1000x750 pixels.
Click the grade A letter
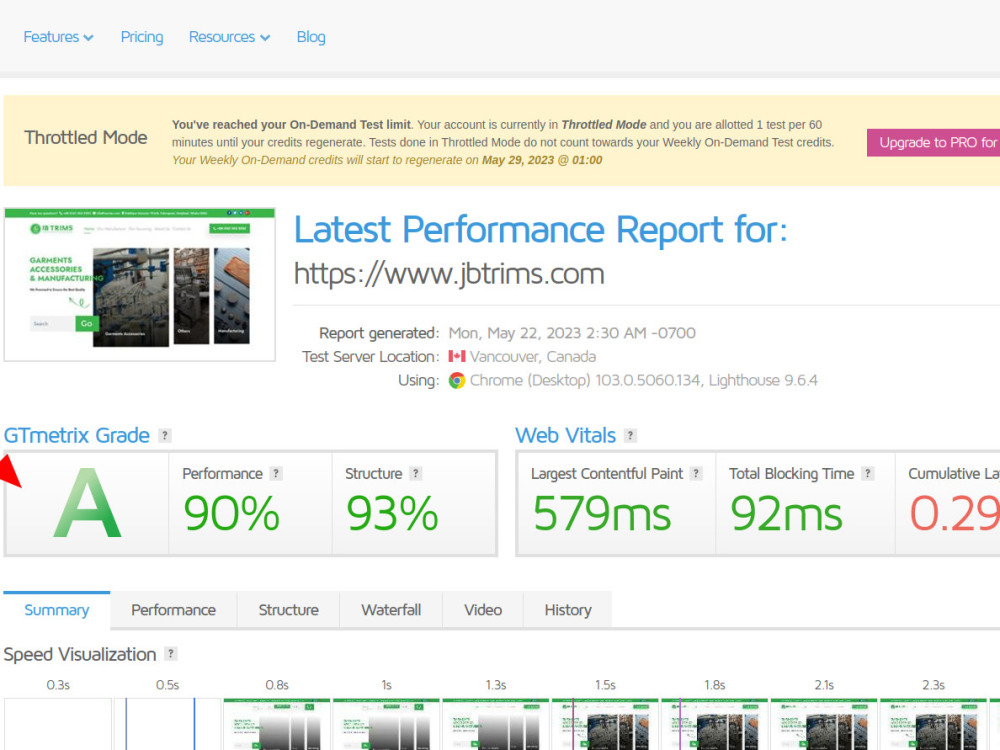(87, 504)
